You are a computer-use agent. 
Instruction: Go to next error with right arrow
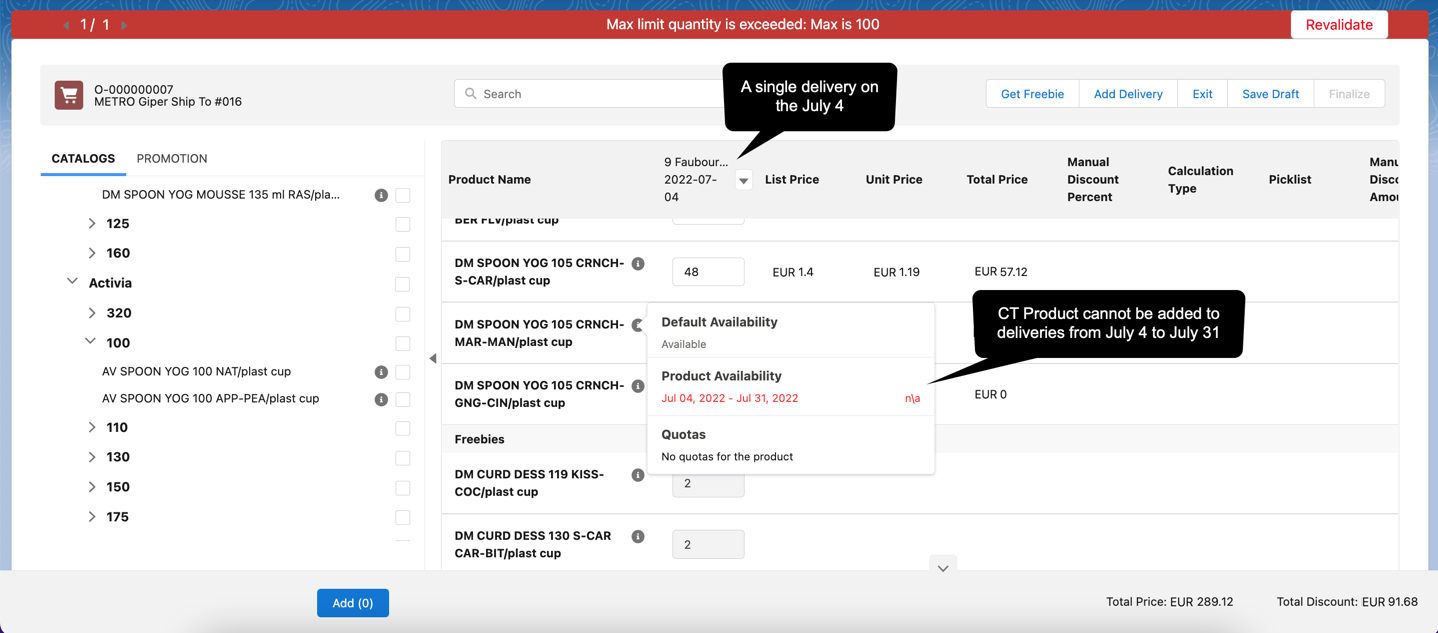[124, 25]
